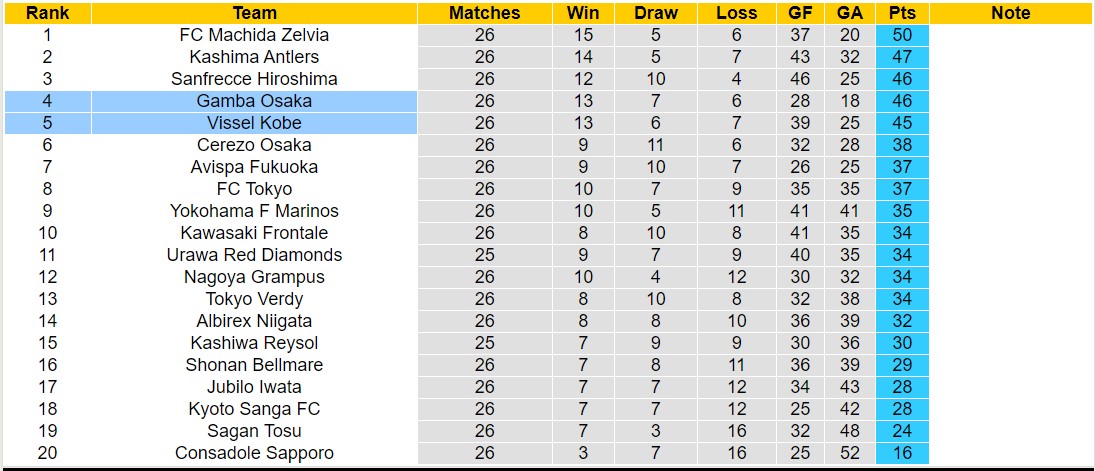Screen dimensions: 1095x471
Task: Open Consadole Sapporo team entry
Action: pyautogui.click(x=254, y=453)
